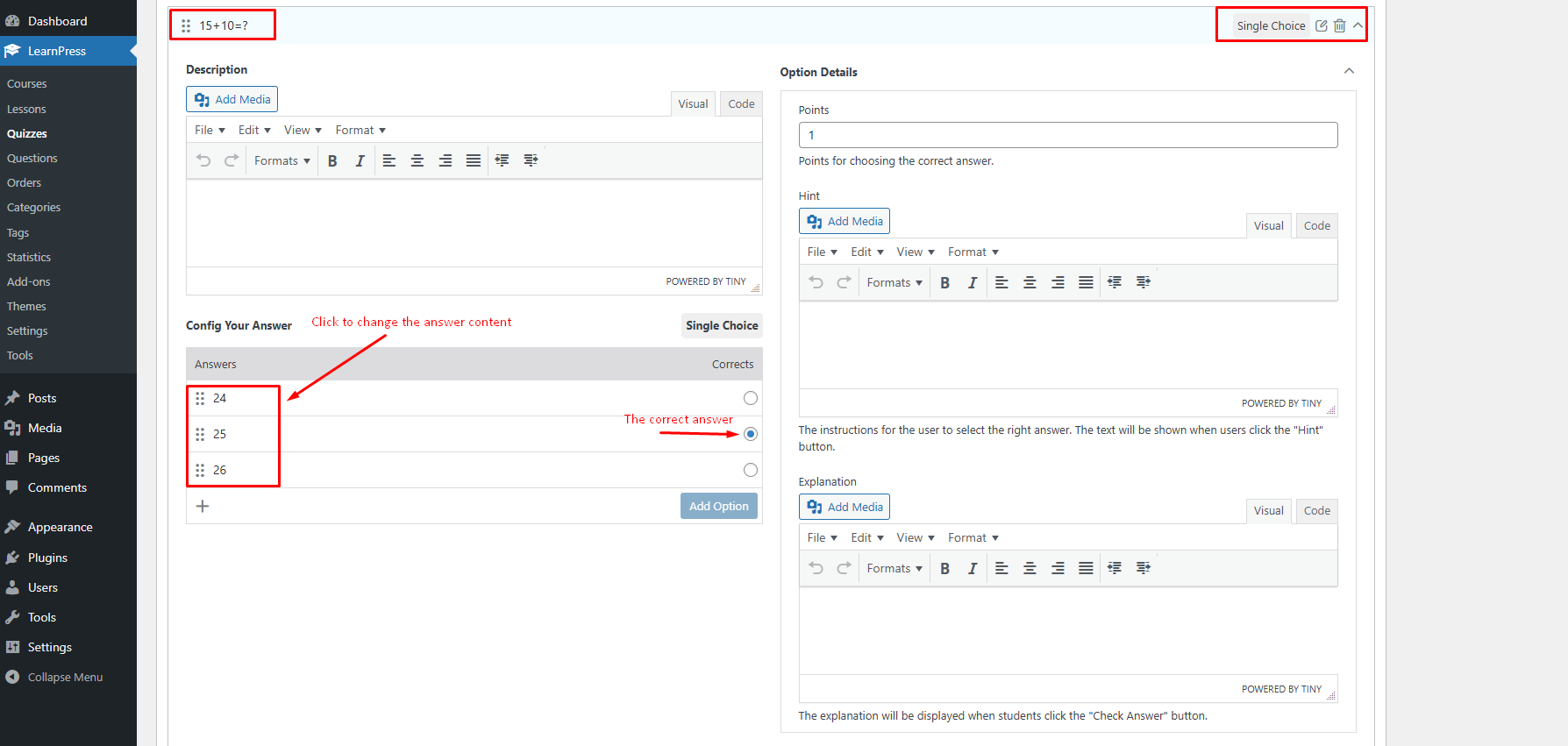The height and width of the screenshot is (746, 1568).
Task: Click Bold in the Description editor toolbar
Action: [332, 160]
